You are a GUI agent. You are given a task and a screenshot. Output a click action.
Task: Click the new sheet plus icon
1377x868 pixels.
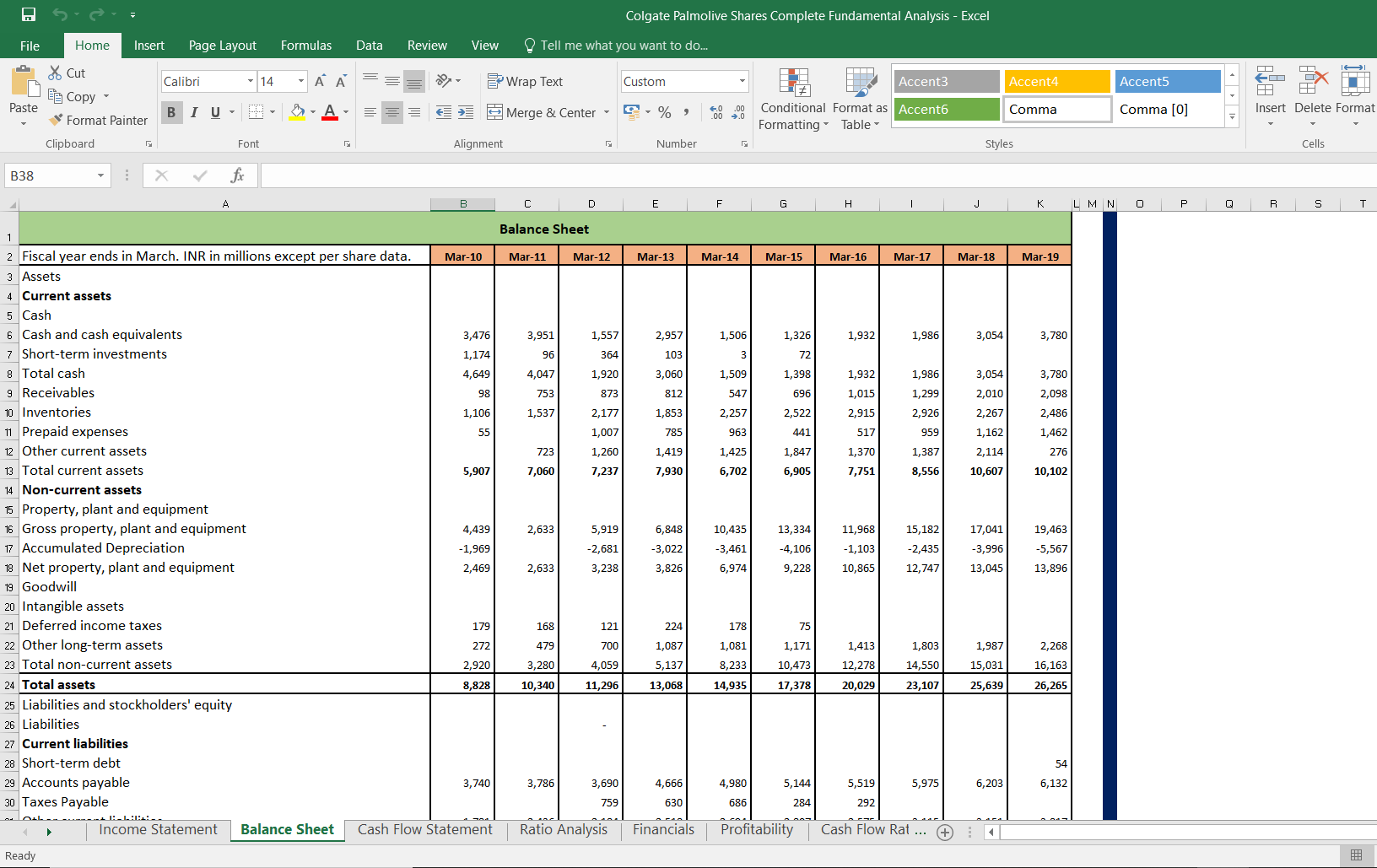[x=945, y=833]
